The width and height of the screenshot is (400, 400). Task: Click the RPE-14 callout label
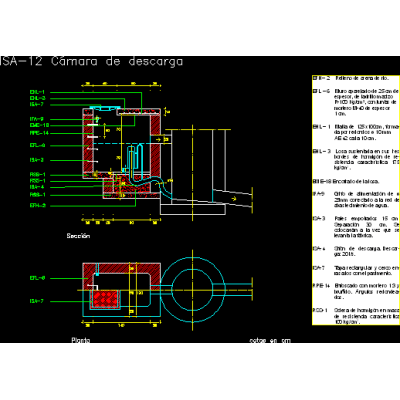pyautogui.click(x=39, y=133)
